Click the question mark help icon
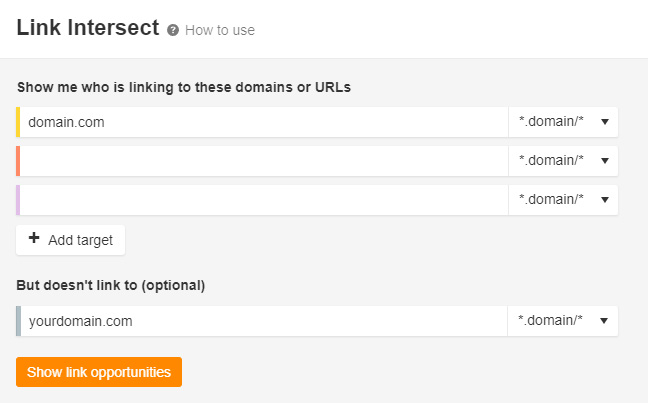The width and height of the screenshot is (648, 403). 174,30
